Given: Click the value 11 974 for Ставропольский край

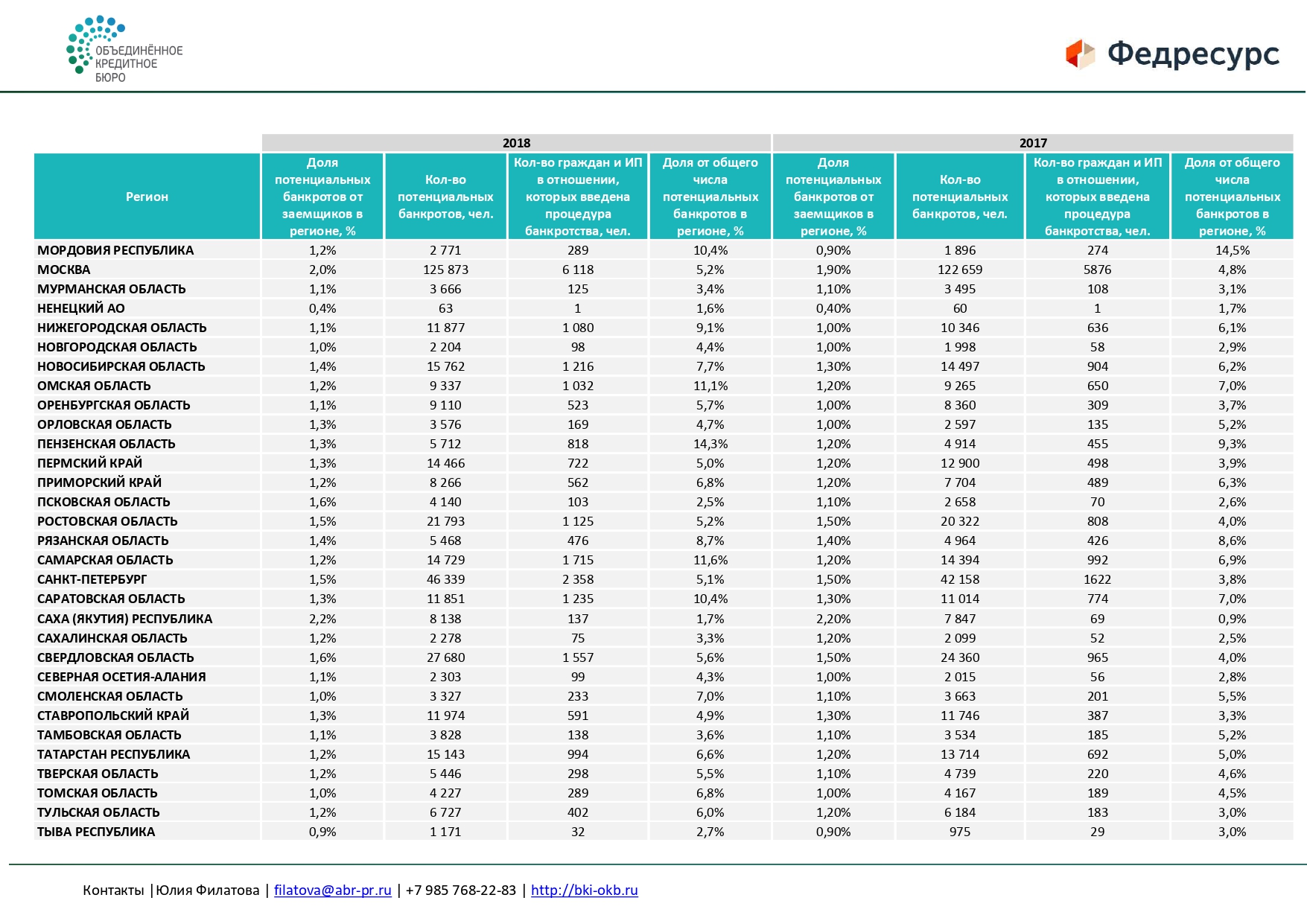Looking at the screenshot, I should coord(445,716).
